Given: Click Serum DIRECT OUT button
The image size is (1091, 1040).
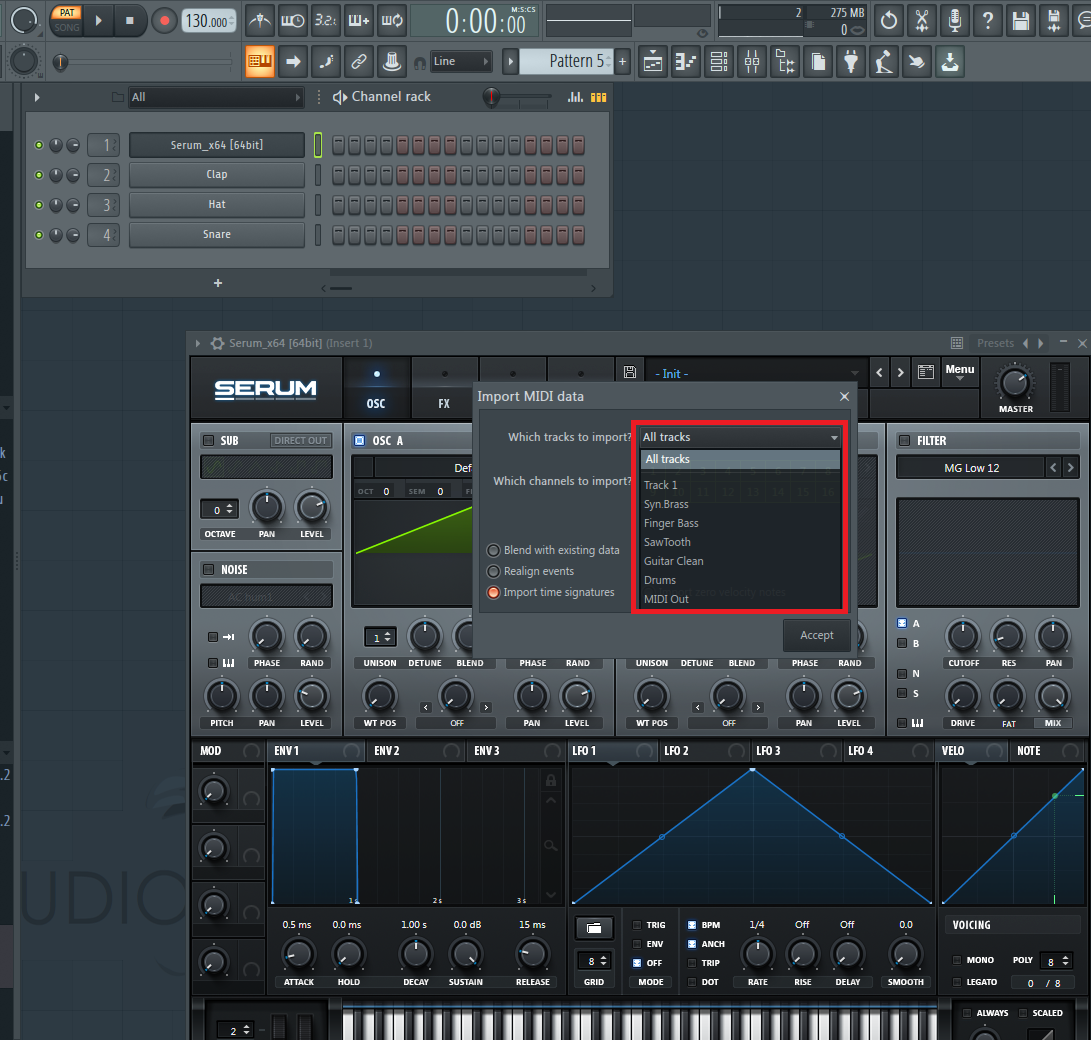Looking at the screenshot, I should tap(300, 440).
